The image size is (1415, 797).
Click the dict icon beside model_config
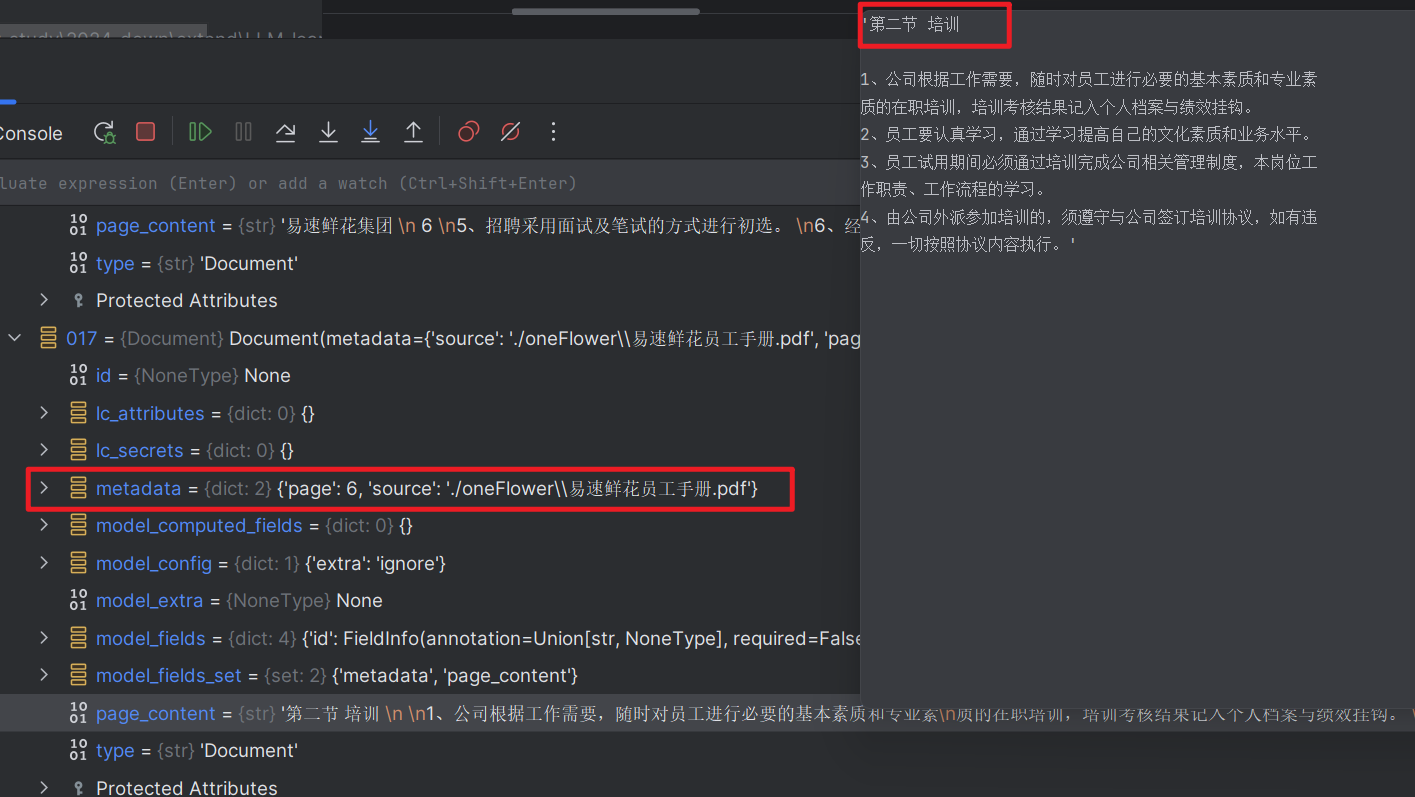click(78, 563)
